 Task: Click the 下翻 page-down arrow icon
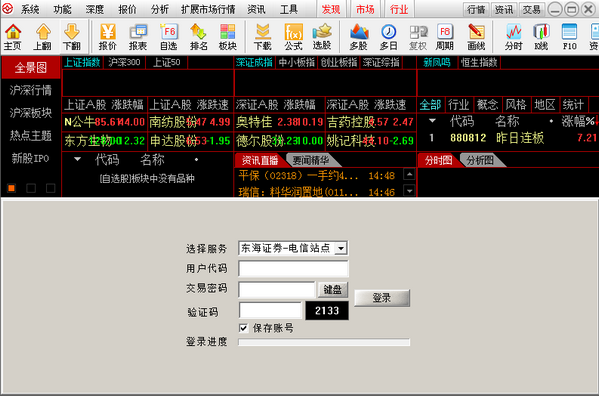click(x=72, y=37)
